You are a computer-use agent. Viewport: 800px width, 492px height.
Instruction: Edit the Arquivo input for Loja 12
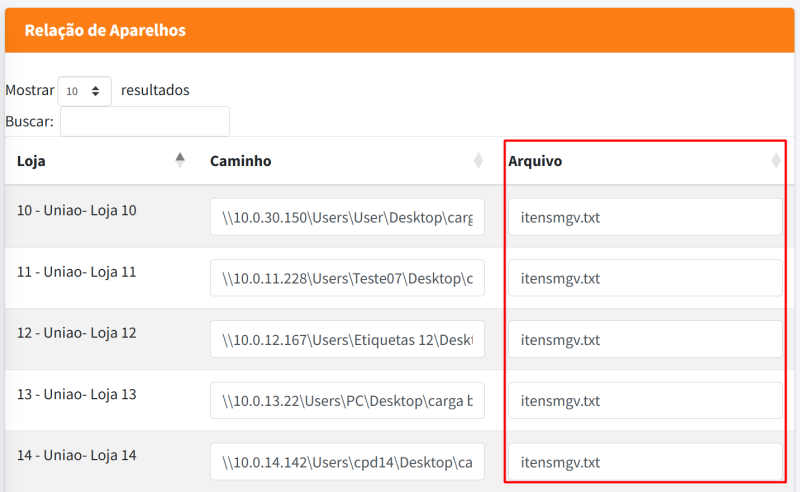coord(644,340)
